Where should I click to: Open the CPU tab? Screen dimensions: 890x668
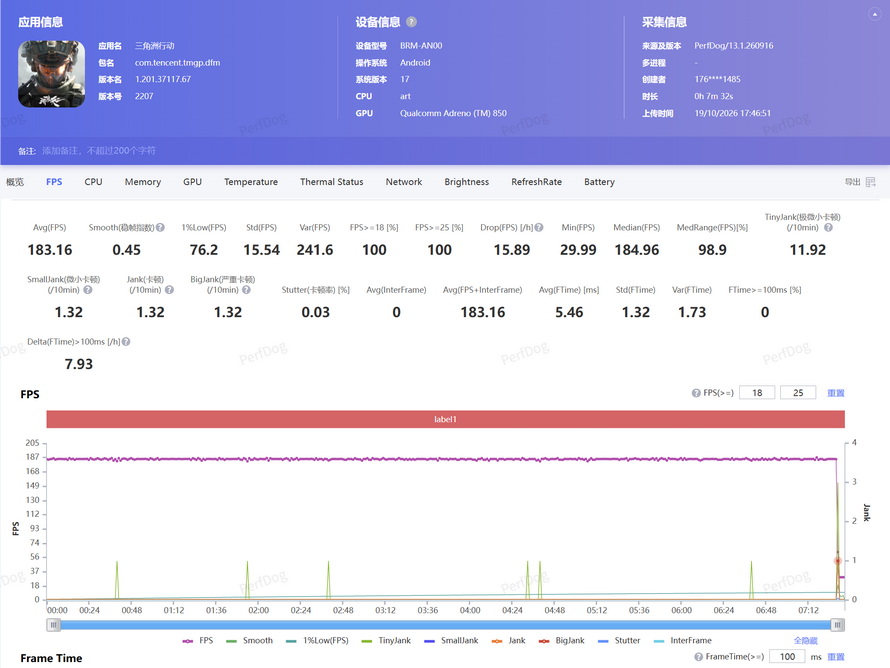click(x=93, y=182)
